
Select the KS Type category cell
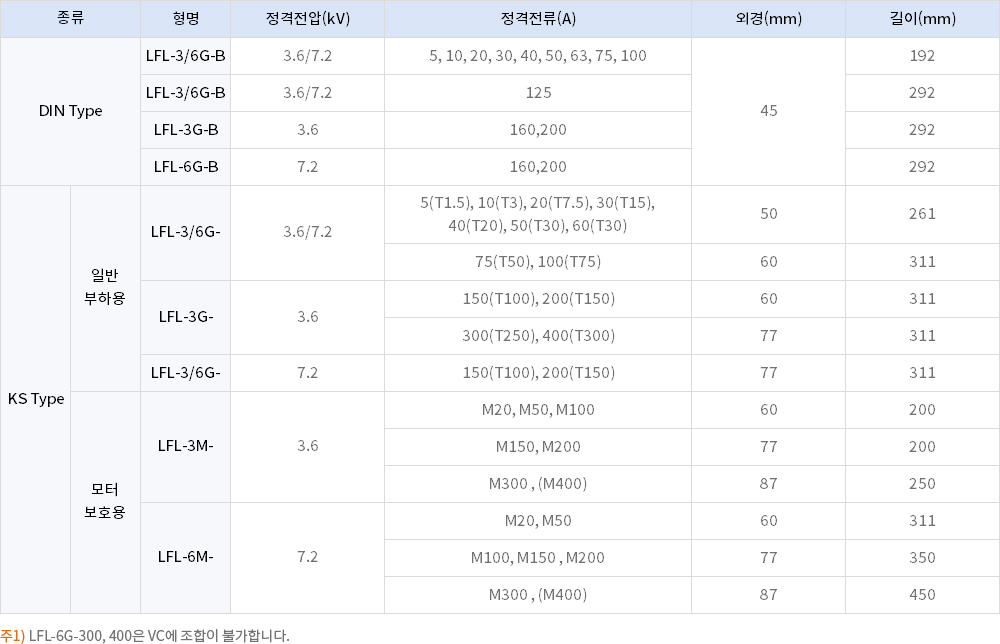pos(36,399)
